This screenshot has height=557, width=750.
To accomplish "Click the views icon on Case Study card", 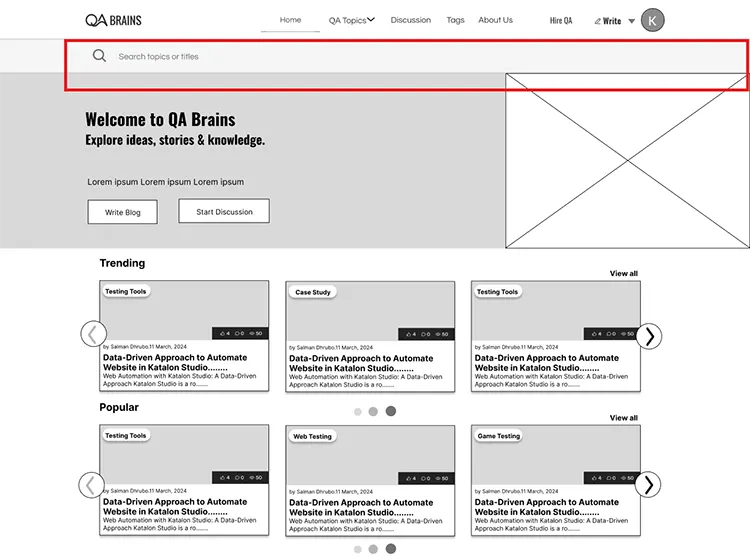I will click(x=438, y=334).
